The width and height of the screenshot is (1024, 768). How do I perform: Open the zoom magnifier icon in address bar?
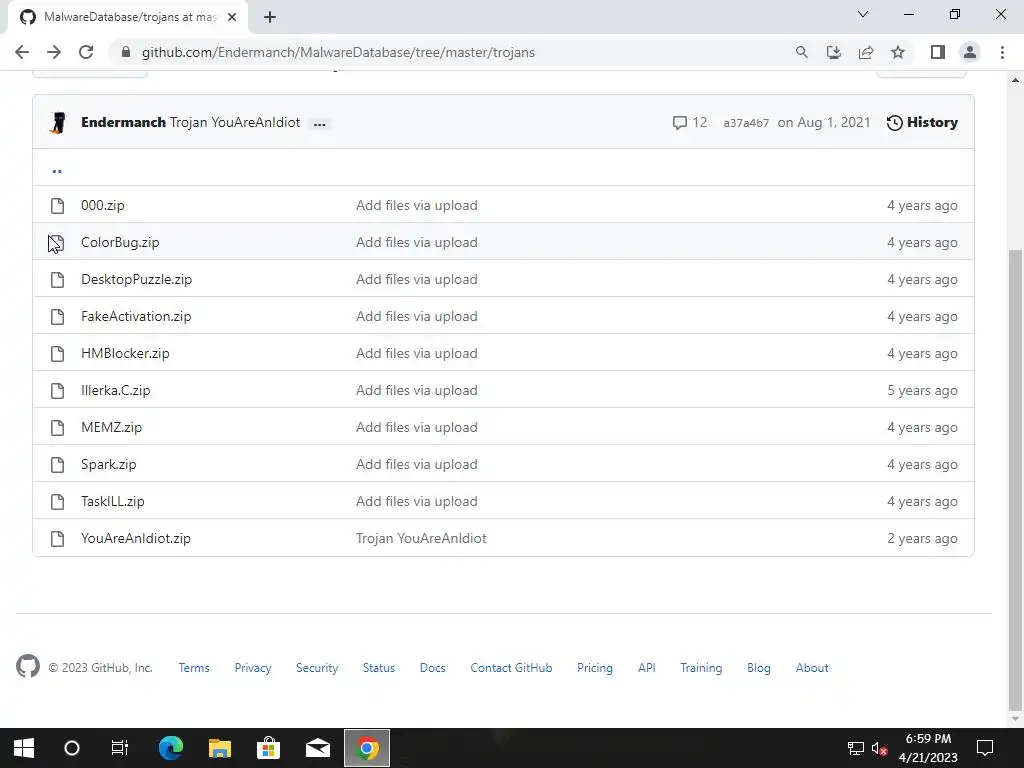pos(801,52)
